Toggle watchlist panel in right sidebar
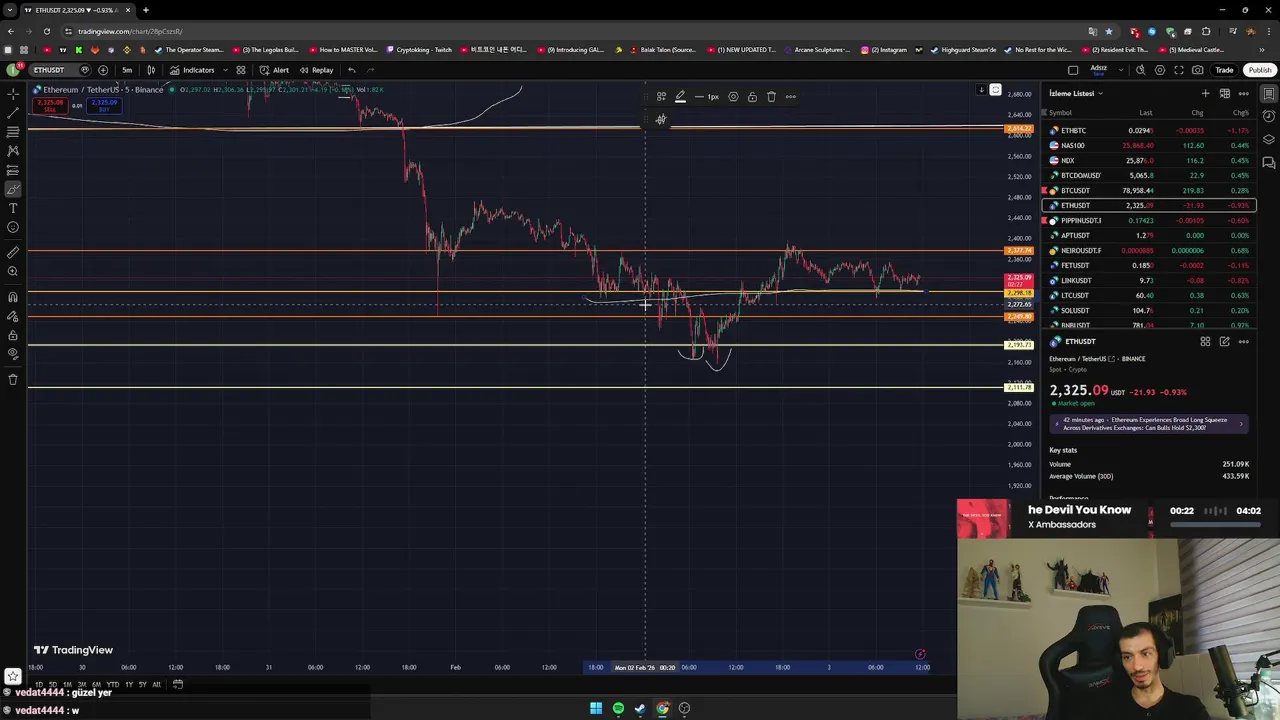This screenshot has height=720, width=1280. [x=1269, y=94]
